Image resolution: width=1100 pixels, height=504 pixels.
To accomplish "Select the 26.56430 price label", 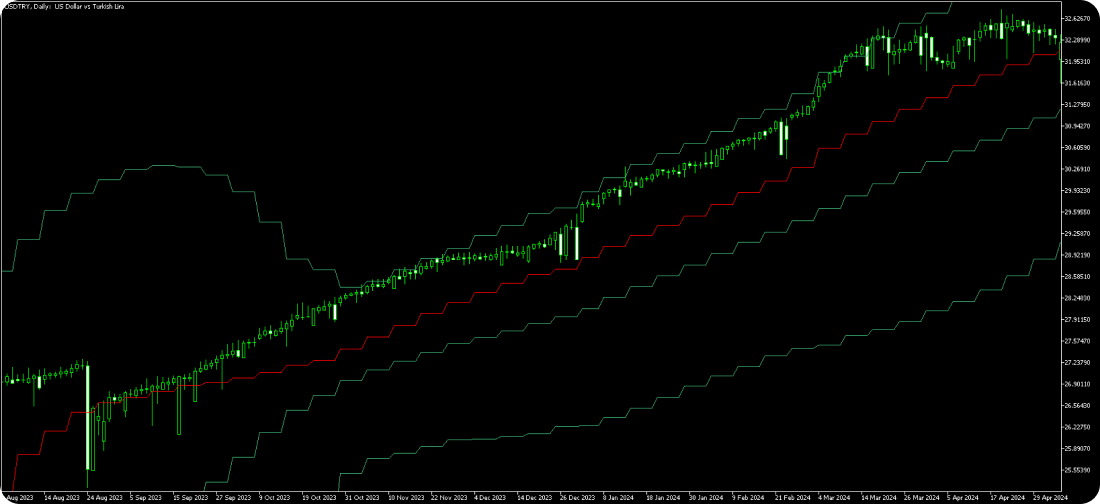I will point(1079,406).
